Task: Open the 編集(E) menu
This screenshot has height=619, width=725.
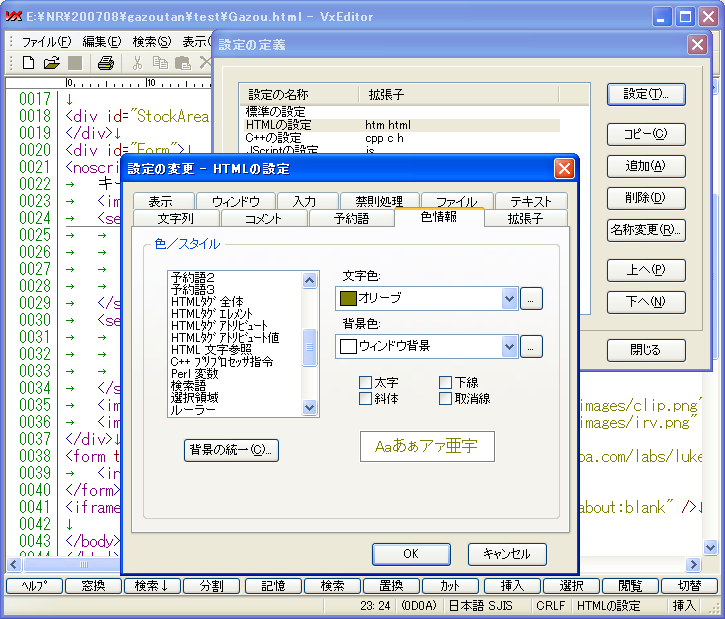Action: (x=102, y=42)
